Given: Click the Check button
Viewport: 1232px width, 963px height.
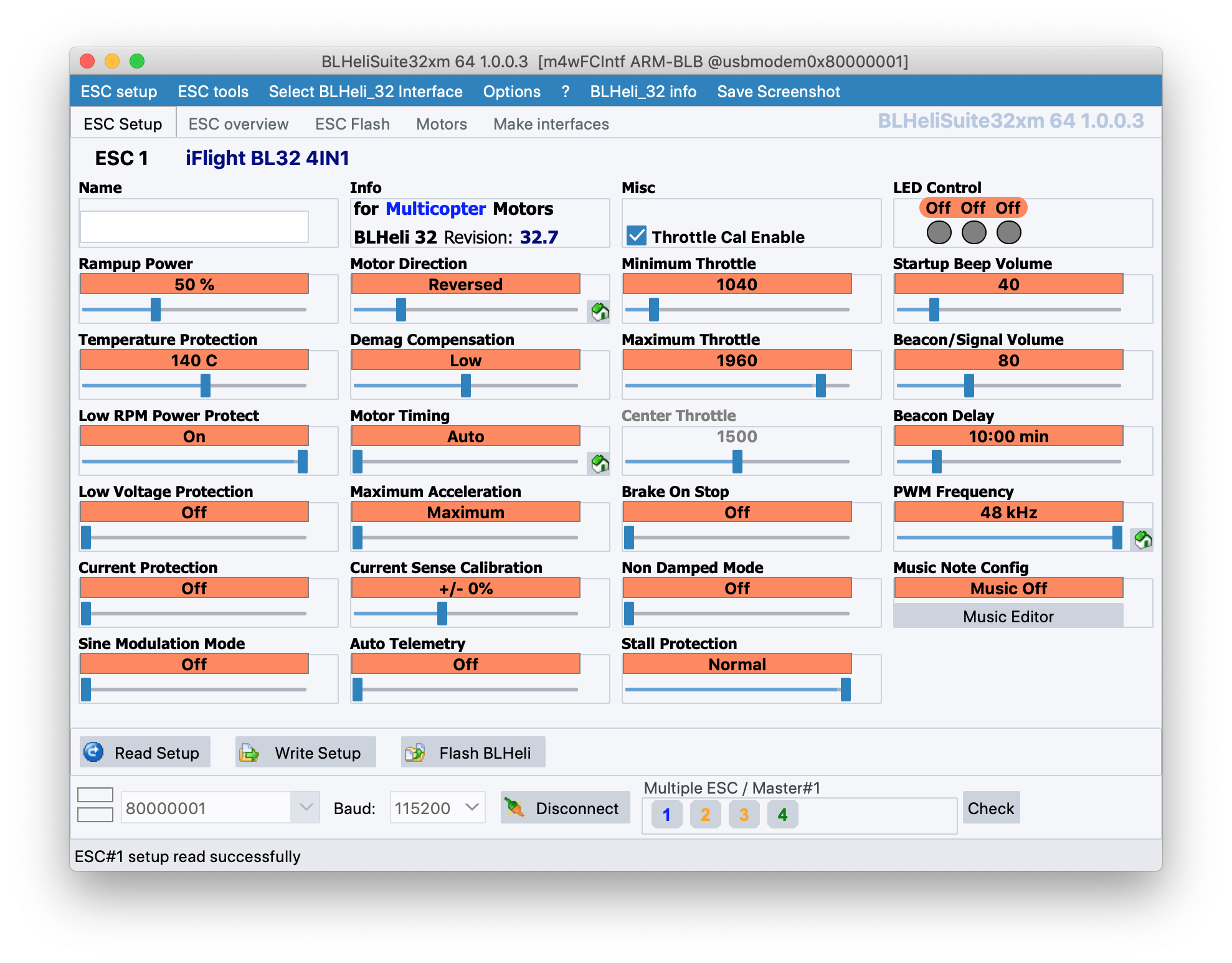Looking at the screenshot, I should coord(991,807).
